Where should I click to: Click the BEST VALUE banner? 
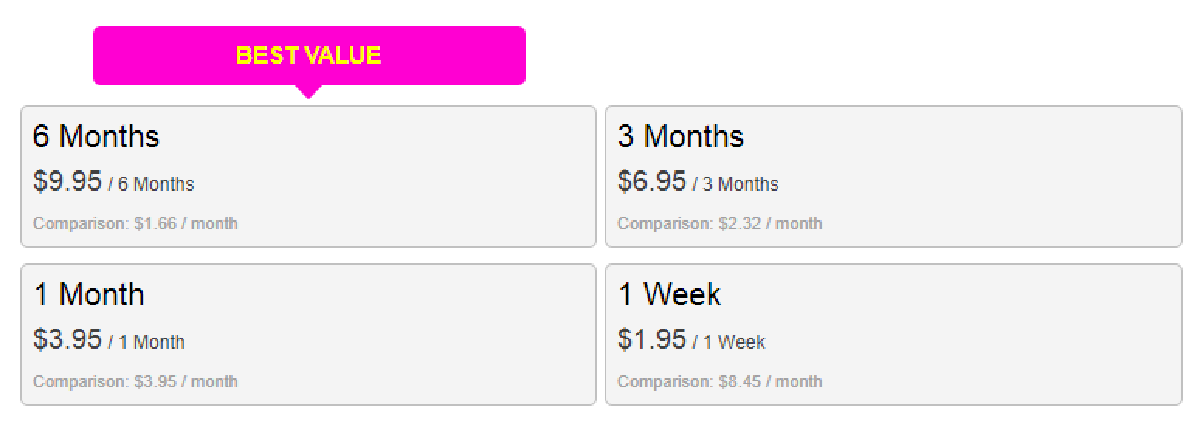[309, 55]
